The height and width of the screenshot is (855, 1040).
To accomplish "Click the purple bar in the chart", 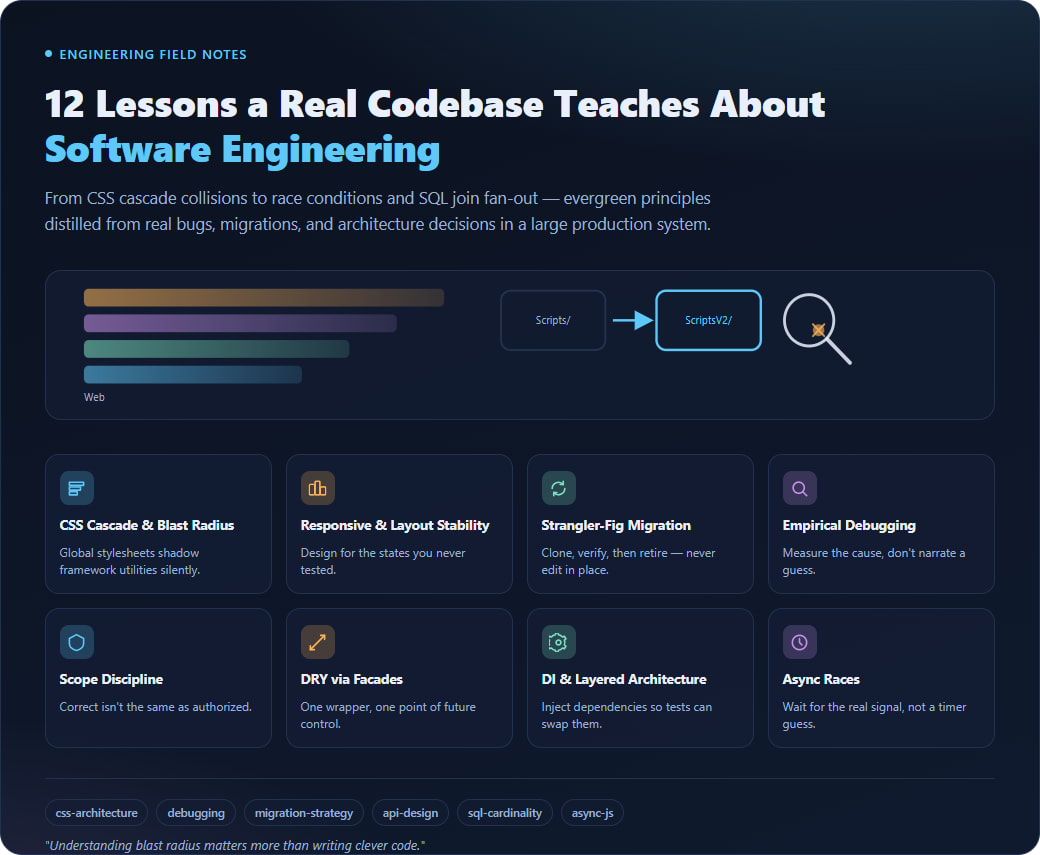I will (240, 323).
